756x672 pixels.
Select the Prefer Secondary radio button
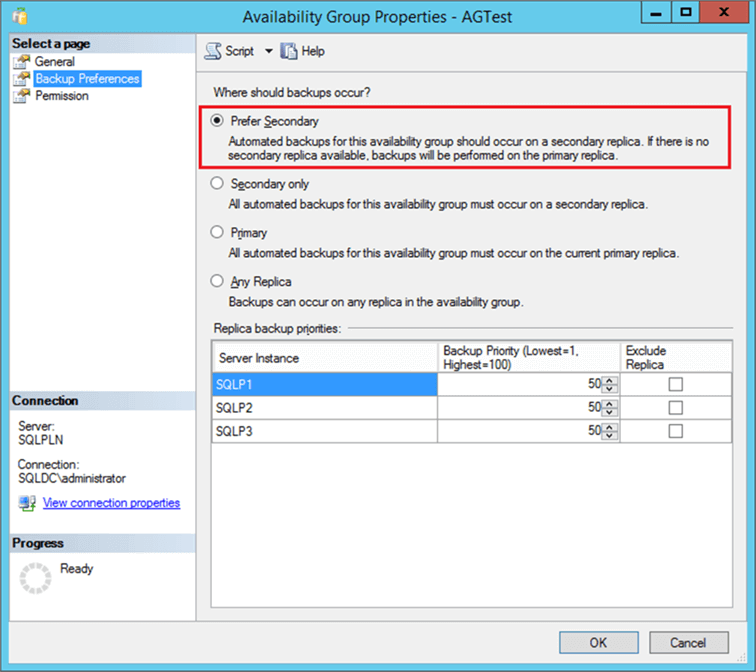pyautogui.click(x=217, y=121)
